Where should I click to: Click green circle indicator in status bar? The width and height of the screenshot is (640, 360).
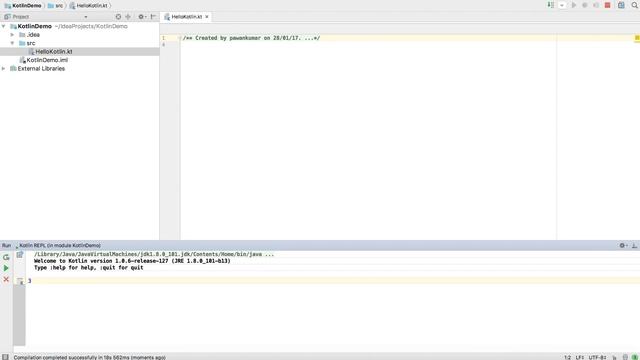tap(634, 357)
